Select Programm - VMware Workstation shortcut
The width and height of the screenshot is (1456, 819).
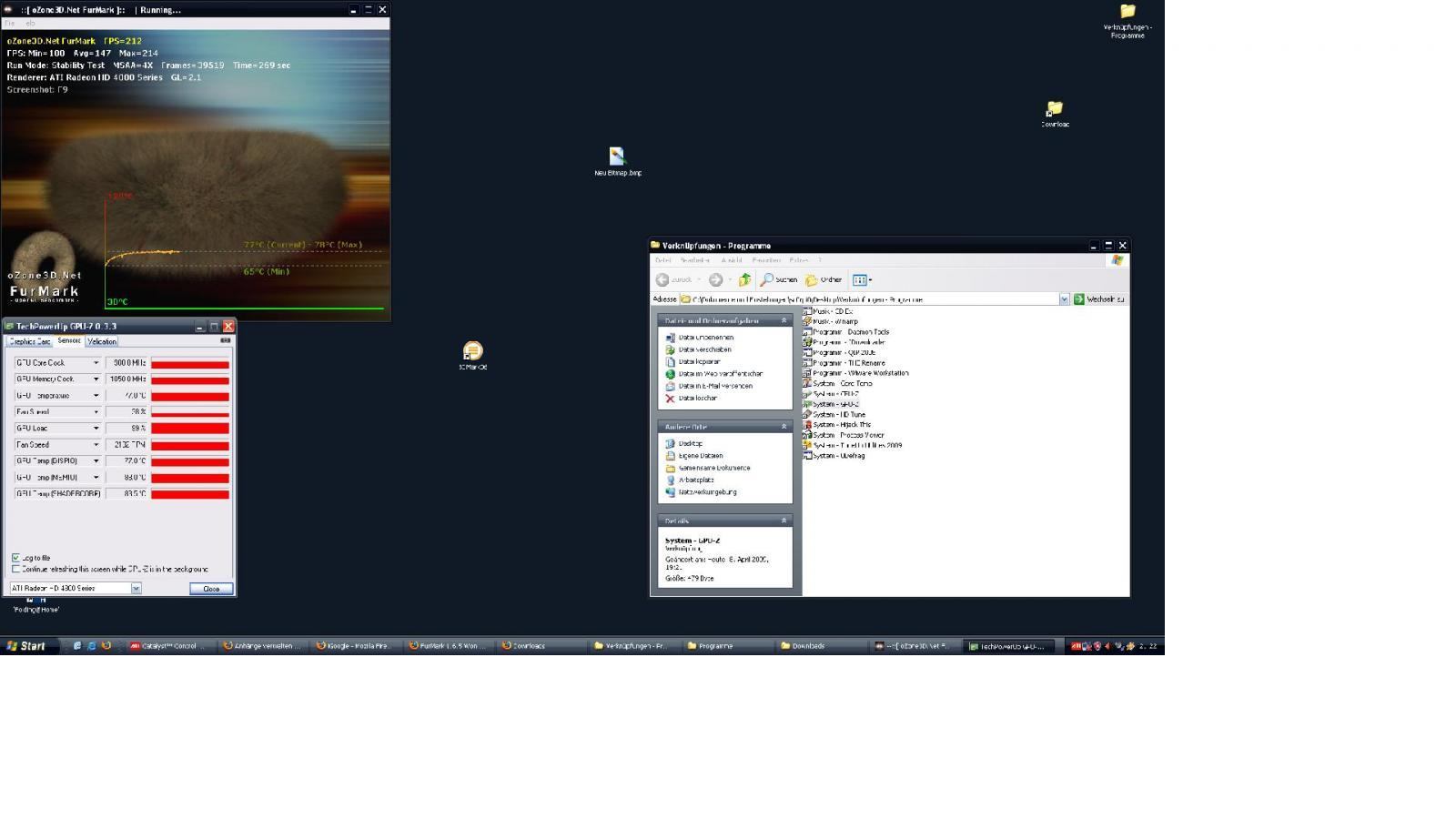tap(855, 373)
